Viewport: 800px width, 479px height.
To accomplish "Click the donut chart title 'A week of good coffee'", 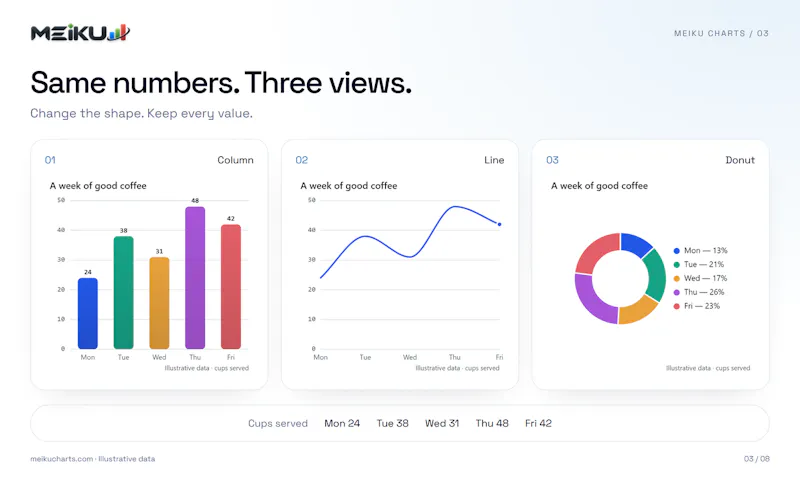I will [599, 186].
